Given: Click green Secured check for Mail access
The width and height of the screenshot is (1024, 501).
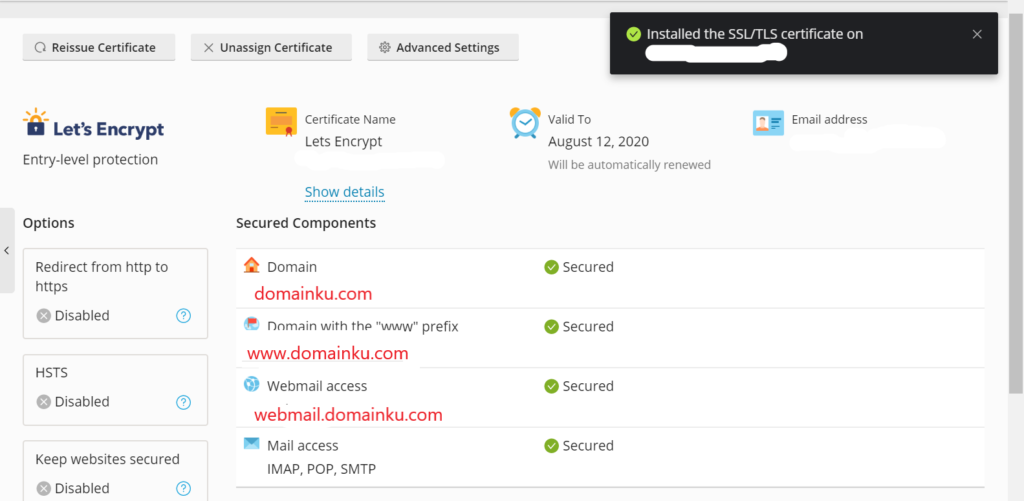Looking at the screenshot, I should coord(551,445).
